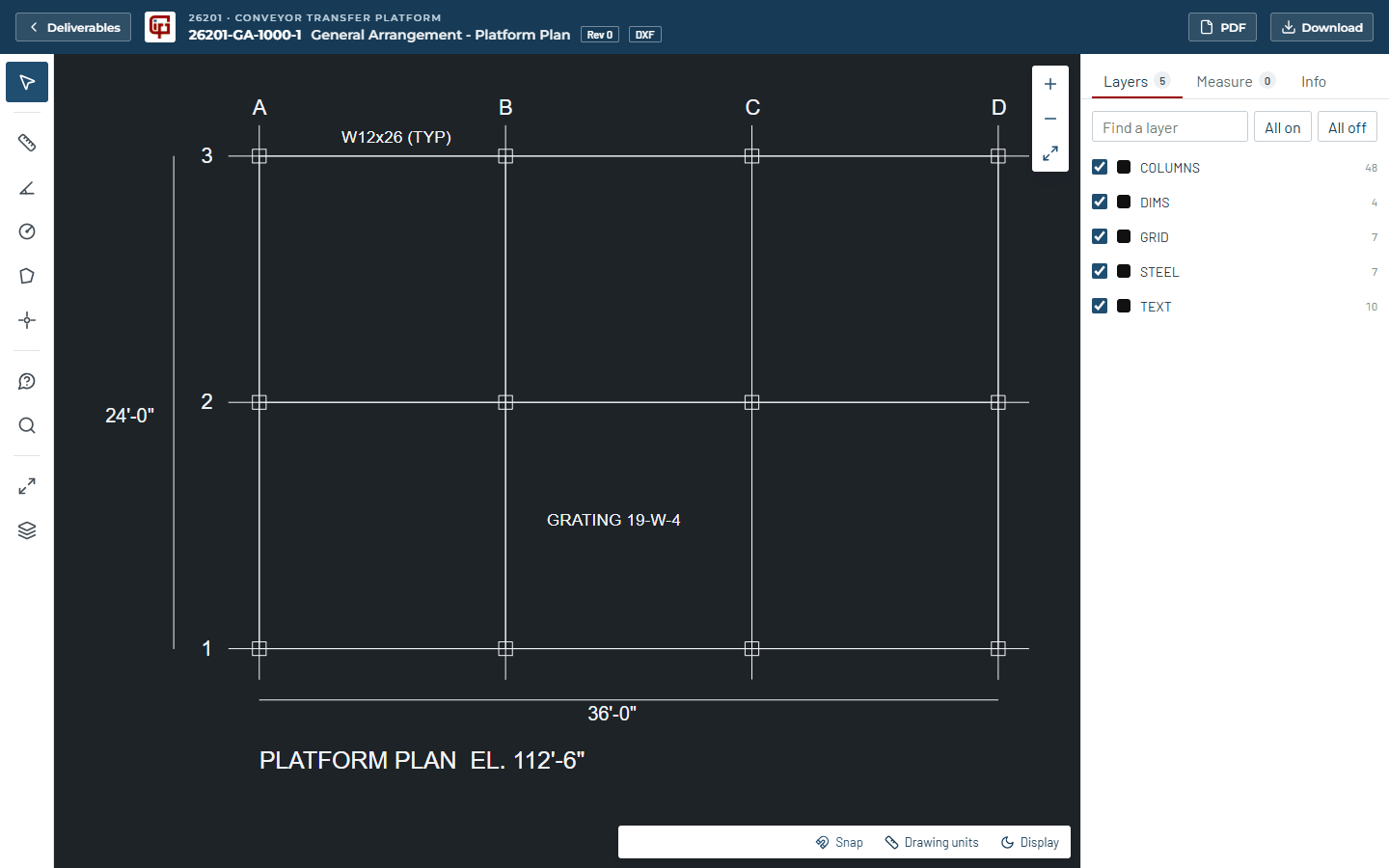Image resolution: width=1389 pixels, height=868 pixels.
Task: Click the Rev 0 badge
Action: pyautogui.click(x=600, y=35)
